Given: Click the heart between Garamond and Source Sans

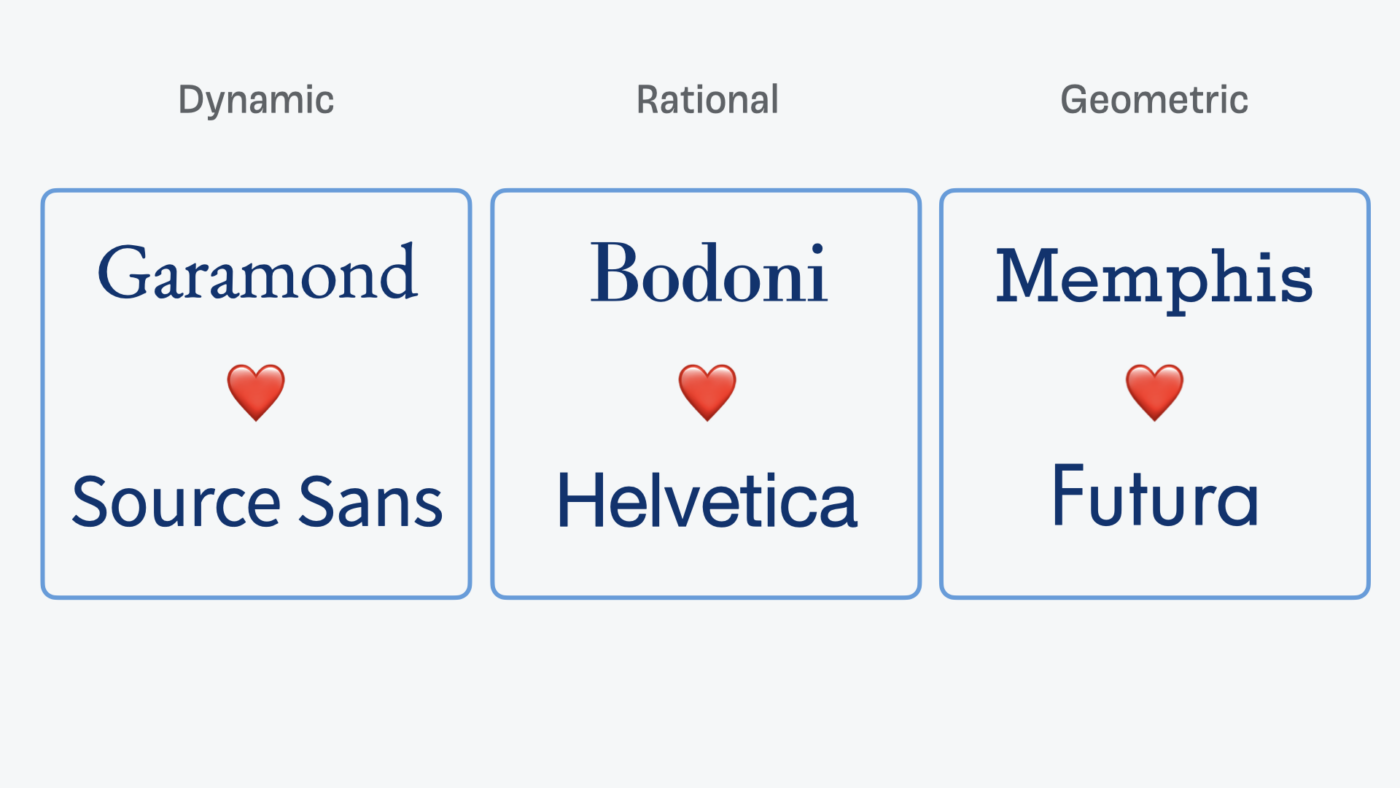Looking at the screenshot, I should click(x=256, y=392).
